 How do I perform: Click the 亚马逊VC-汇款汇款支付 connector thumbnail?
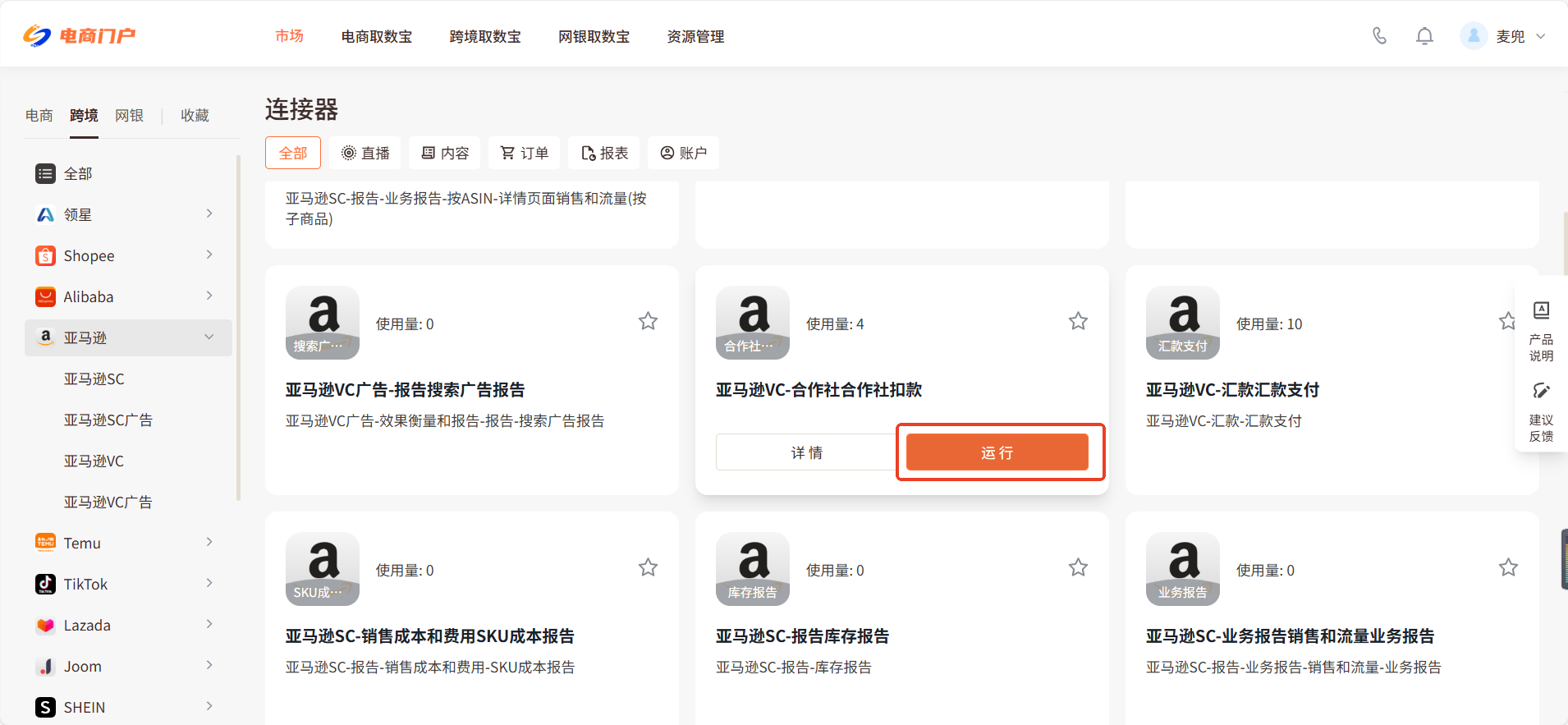[x=1182, y=323]
